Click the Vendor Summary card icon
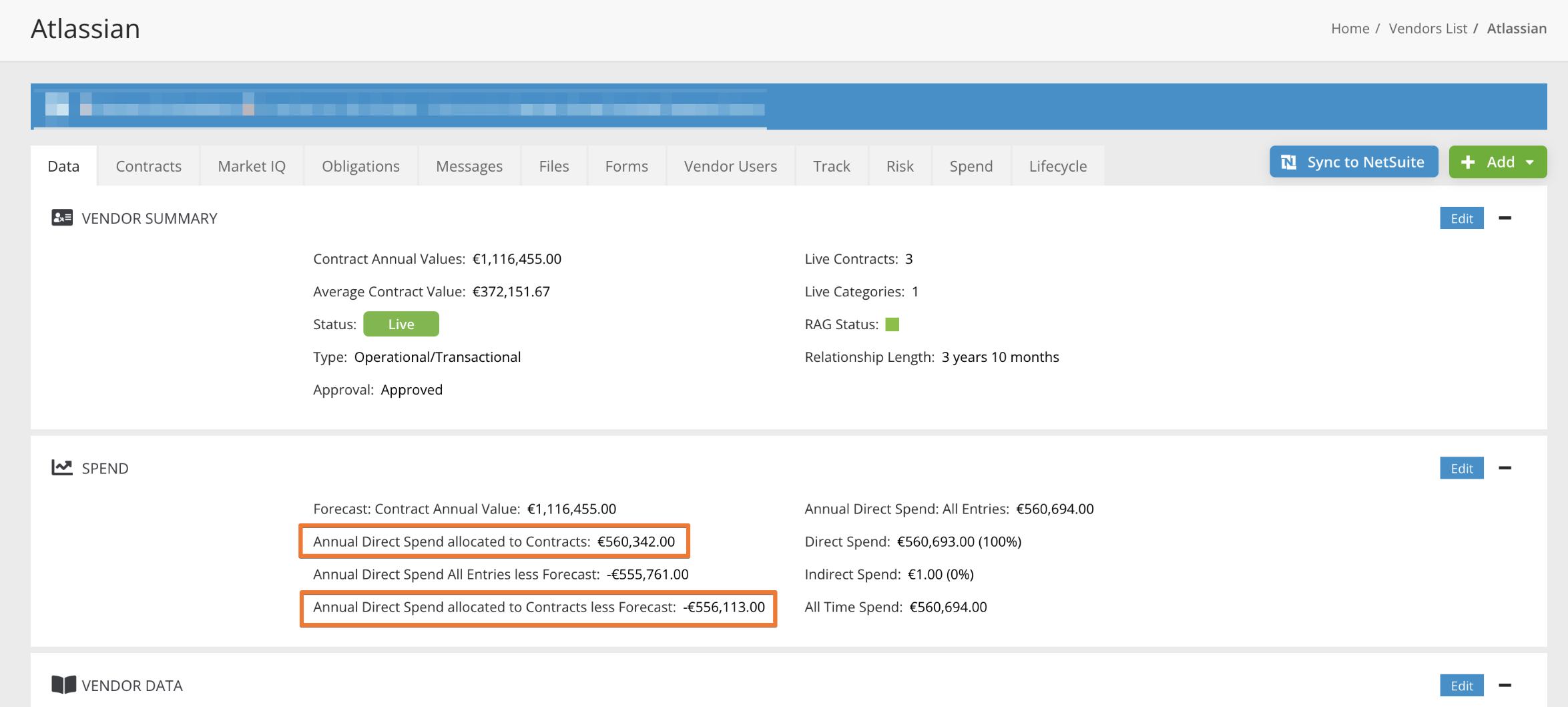Screen dimensions: 1568x707 [62, 218]
